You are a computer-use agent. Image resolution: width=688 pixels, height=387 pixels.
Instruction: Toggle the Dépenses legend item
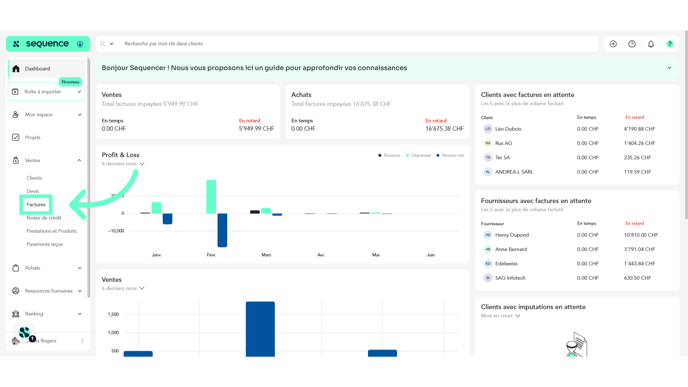[419, 155]
